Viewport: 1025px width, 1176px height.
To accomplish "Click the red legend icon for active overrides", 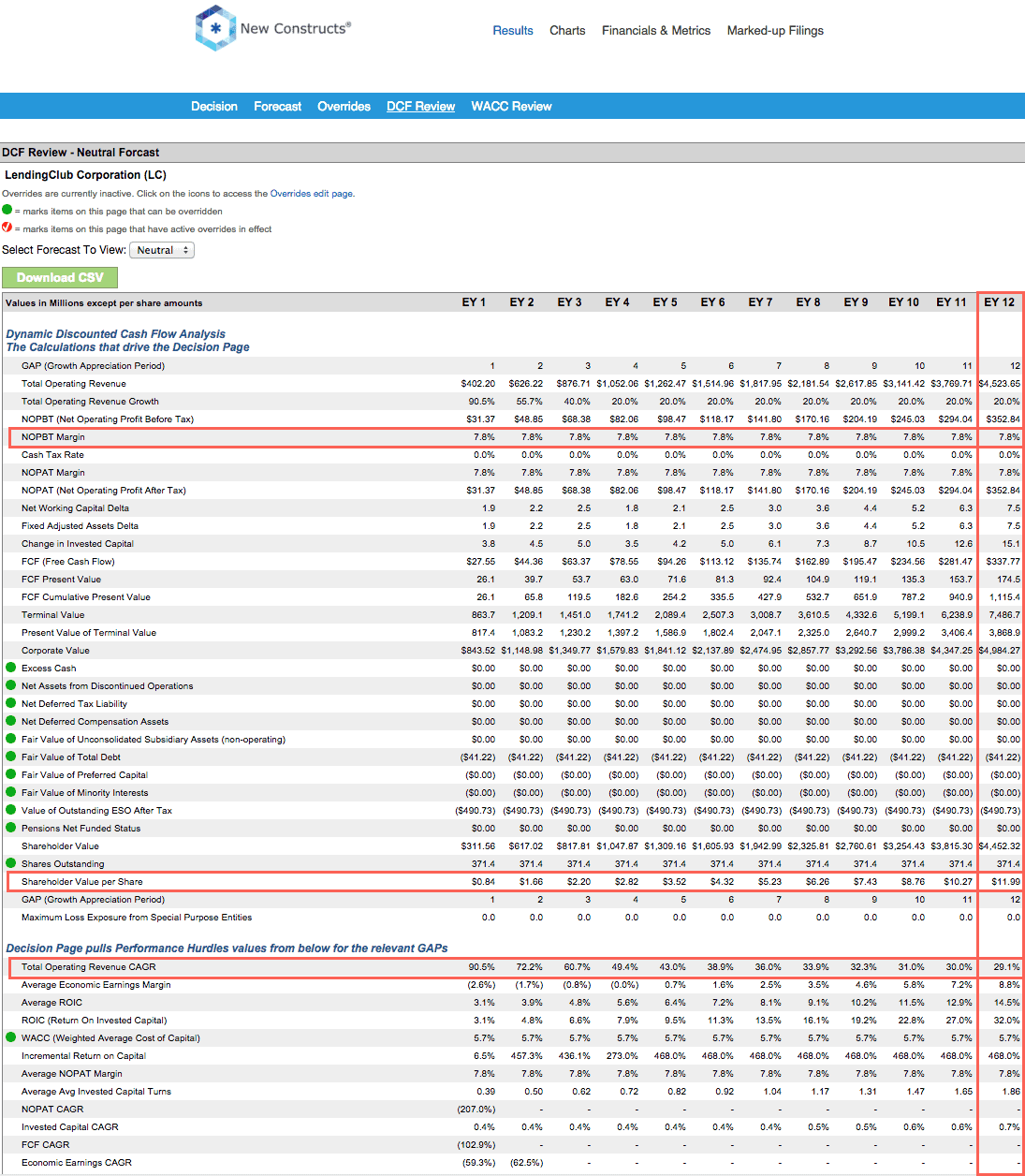I will click(7, 228).
